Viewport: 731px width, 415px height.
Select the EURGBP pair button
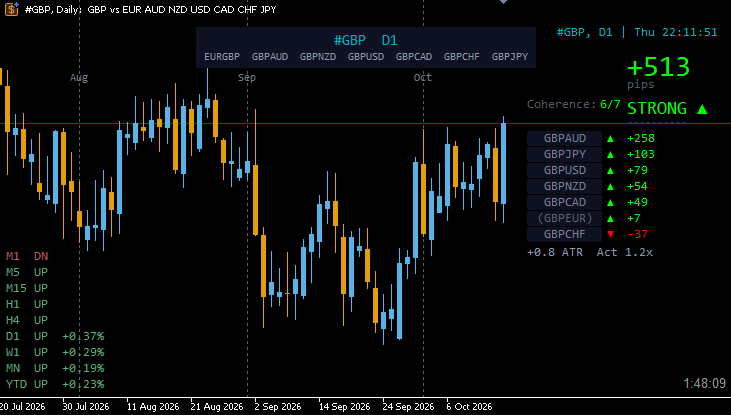[x=222, y=56]
